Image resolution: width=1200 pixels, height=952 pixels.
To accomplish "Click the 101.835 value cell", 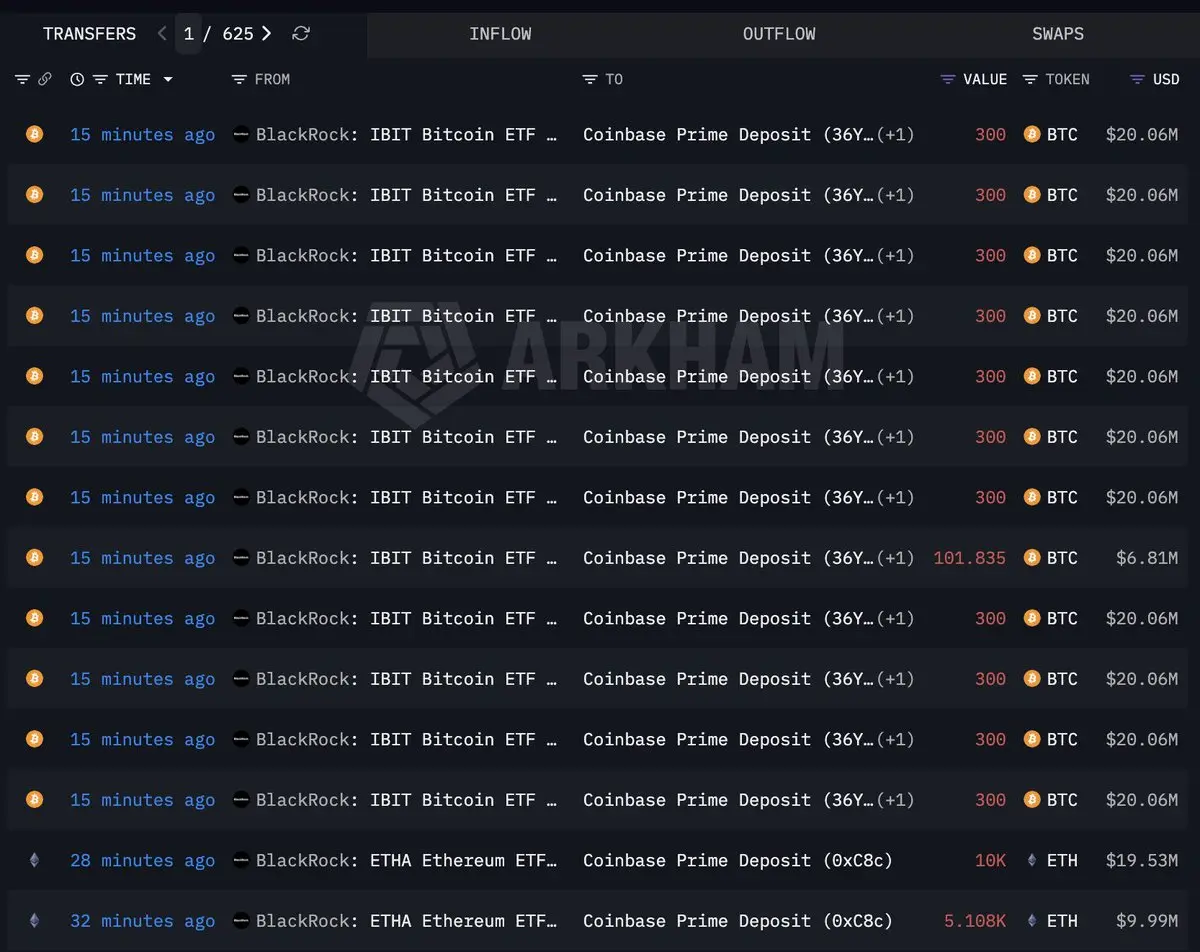I will coord(969,558).
